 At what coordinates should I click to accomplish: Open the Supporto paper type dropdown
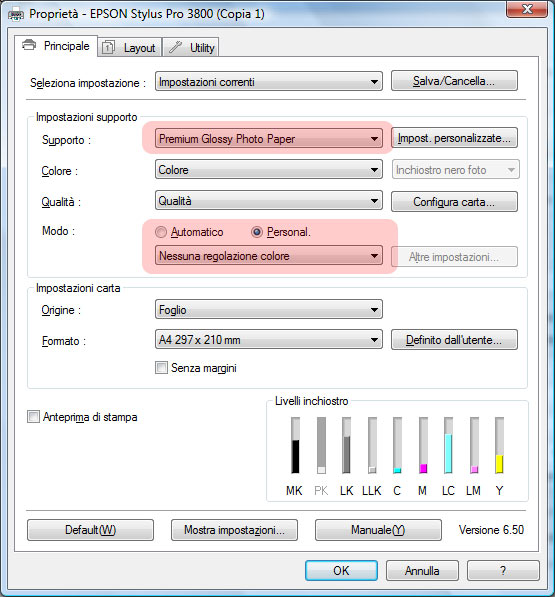click(269, 139)
